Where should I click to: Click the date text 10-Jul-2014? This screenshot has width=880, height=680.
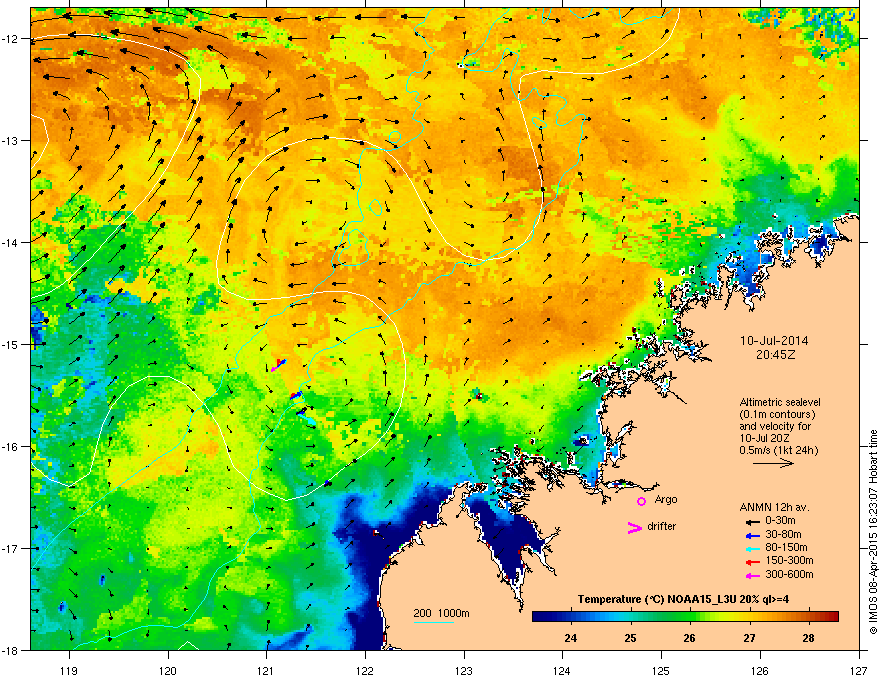pyautogui.click(x=774, y=341)
